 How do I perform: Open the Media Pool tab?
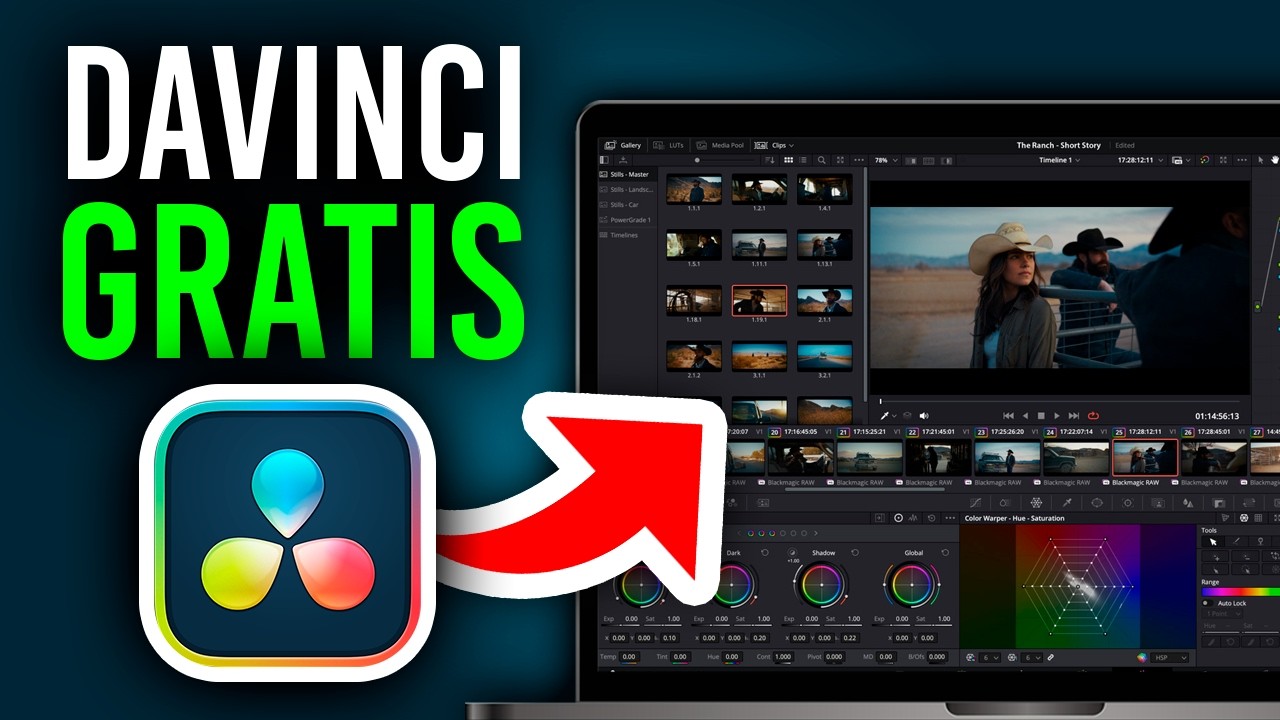(721, 145)
